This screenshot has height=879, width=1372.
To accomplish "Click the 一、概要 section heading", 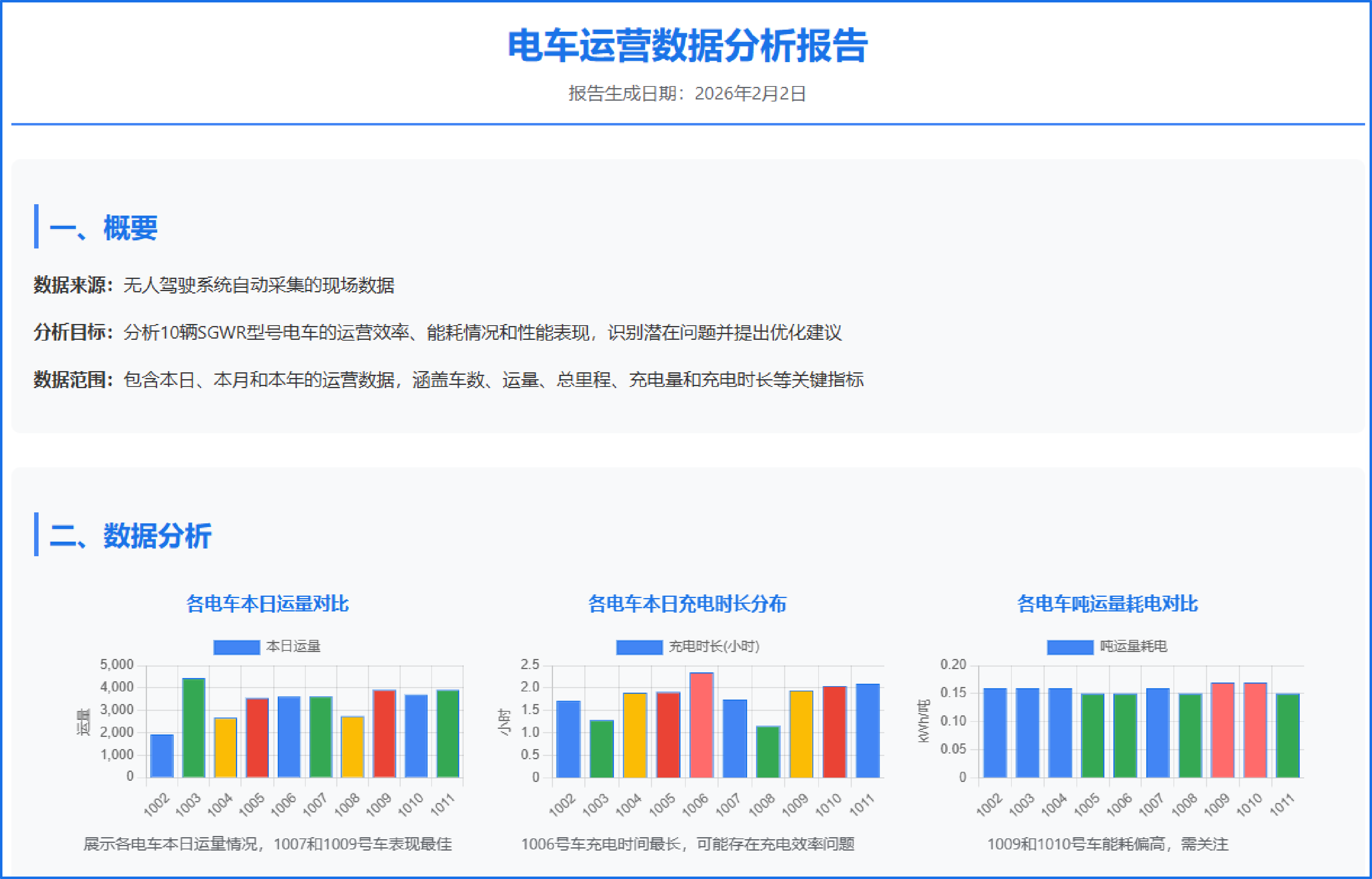I will tap(103, 228).
